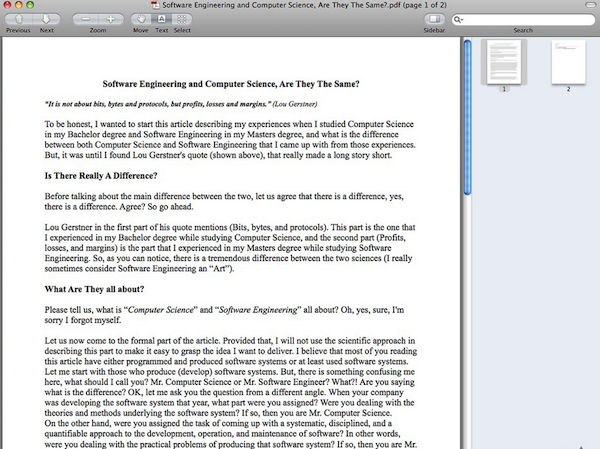Viewport: 600px width, 449px height.
Task: Go to the Previous page
Action: point(19,19)
